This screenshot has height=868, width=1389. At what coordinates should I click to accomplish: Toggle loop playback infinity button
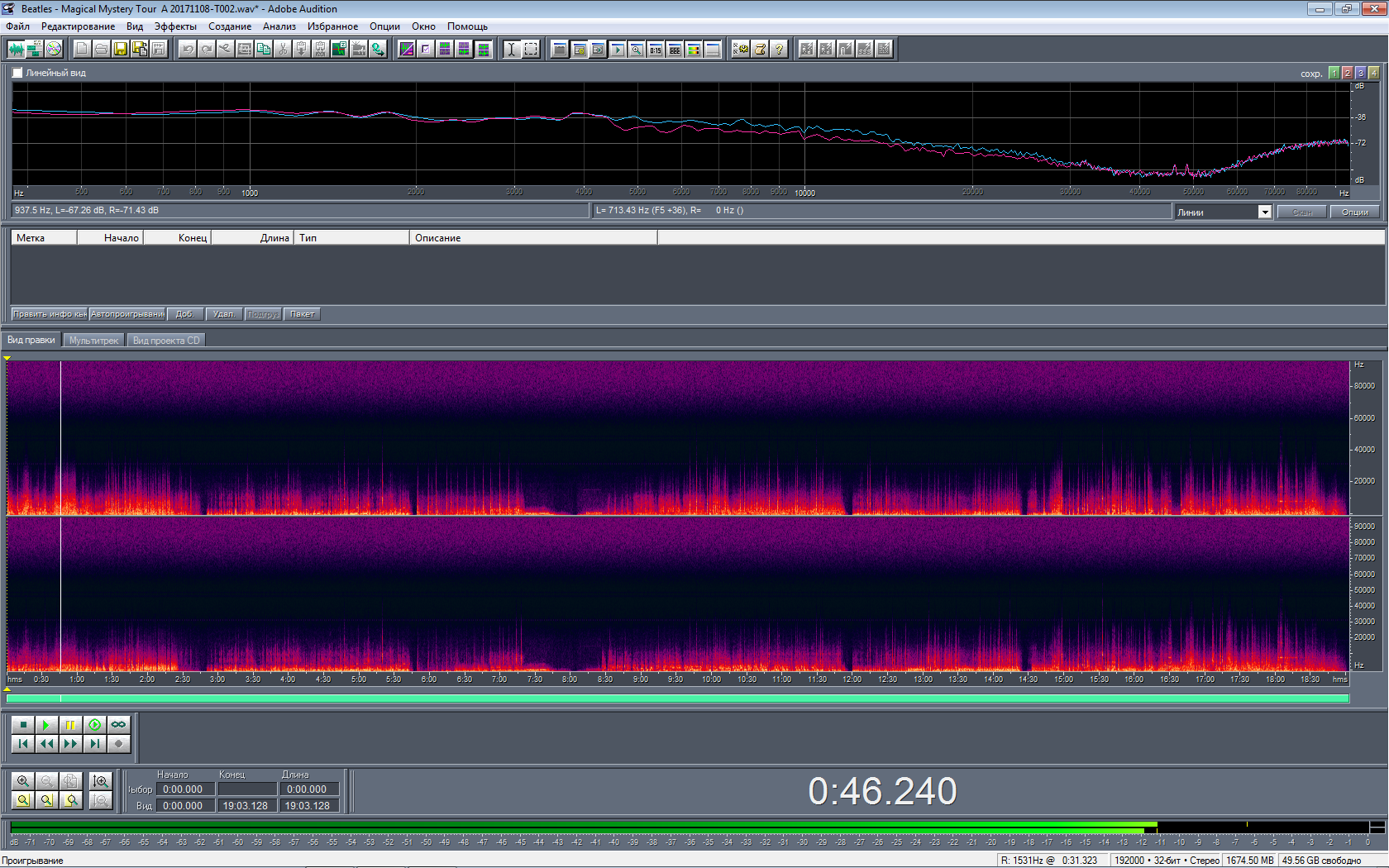point(119,725)
